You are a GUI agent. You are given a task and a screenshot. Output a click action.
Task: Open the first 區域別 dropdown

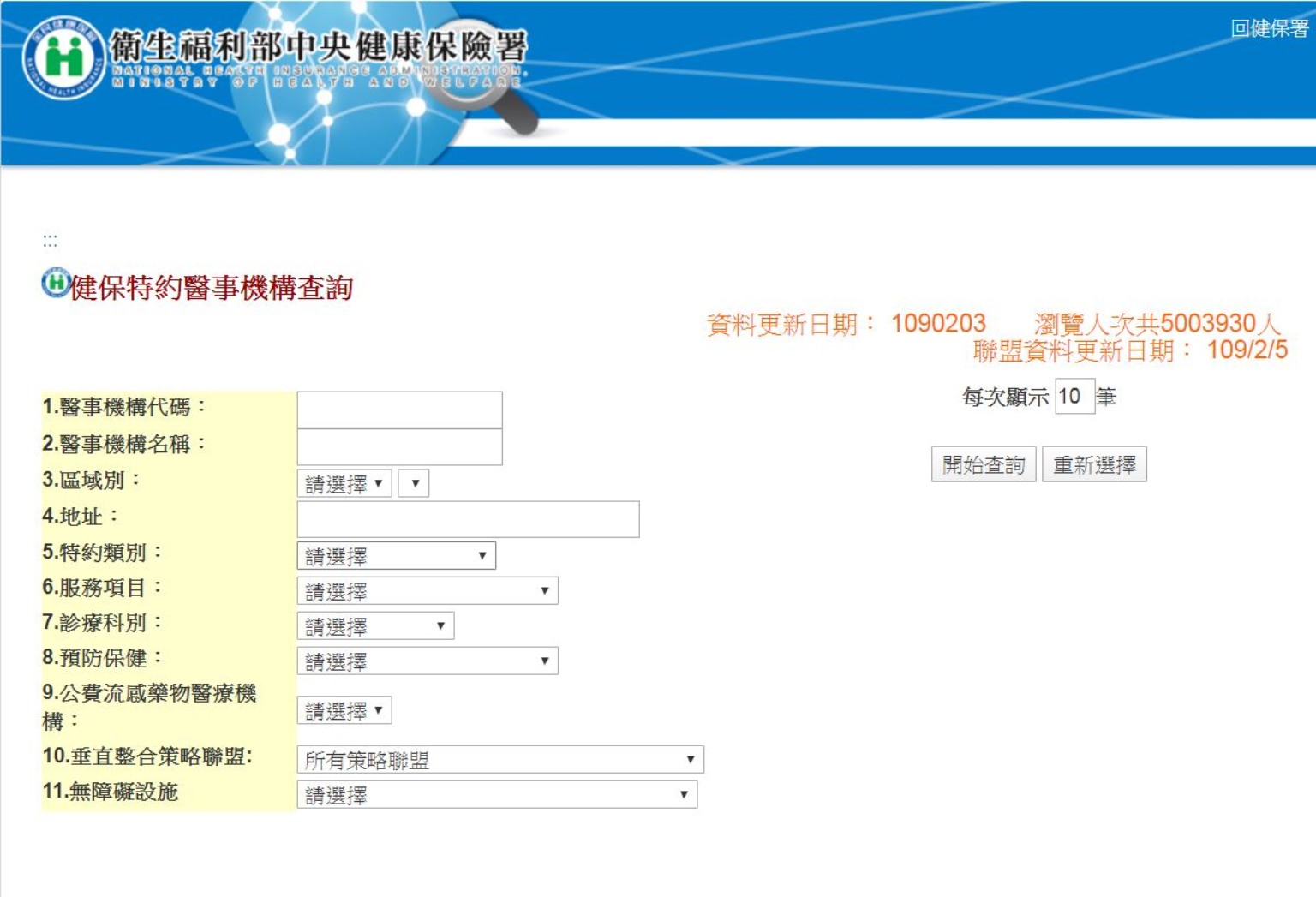[344, 484]
